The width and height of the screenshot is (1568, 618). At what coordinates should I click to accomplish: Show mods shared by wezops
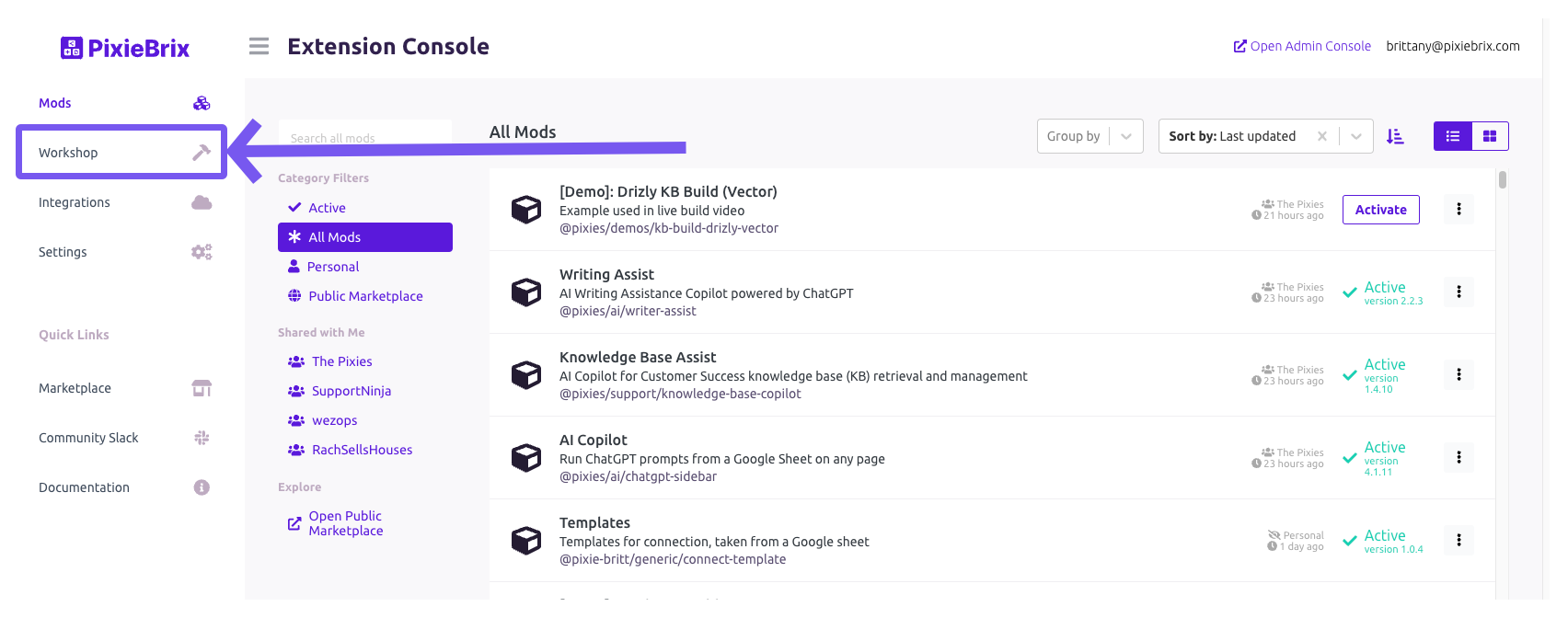pos(365,420)
